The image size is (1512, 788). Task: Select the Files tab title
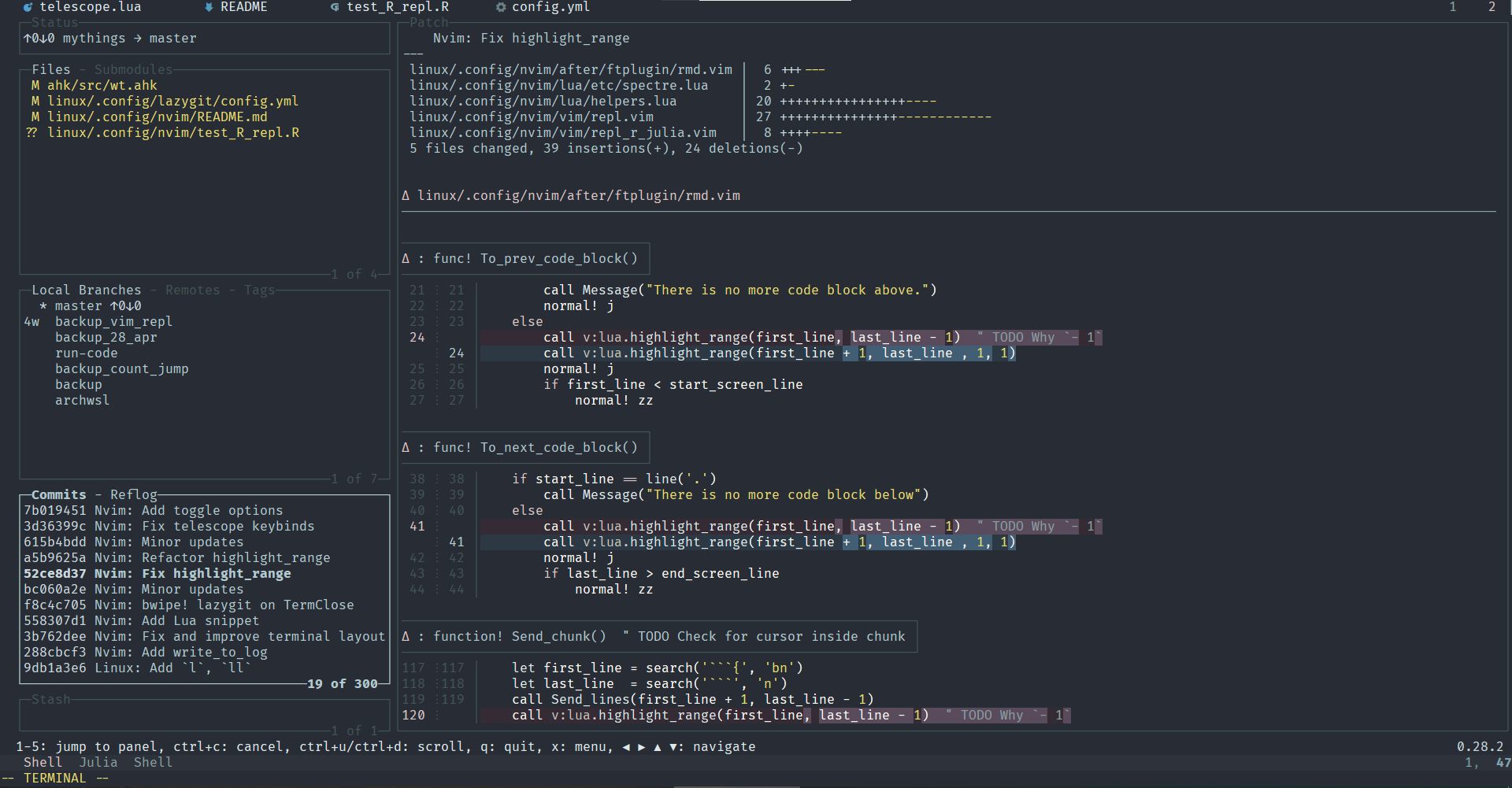[51, 69]
